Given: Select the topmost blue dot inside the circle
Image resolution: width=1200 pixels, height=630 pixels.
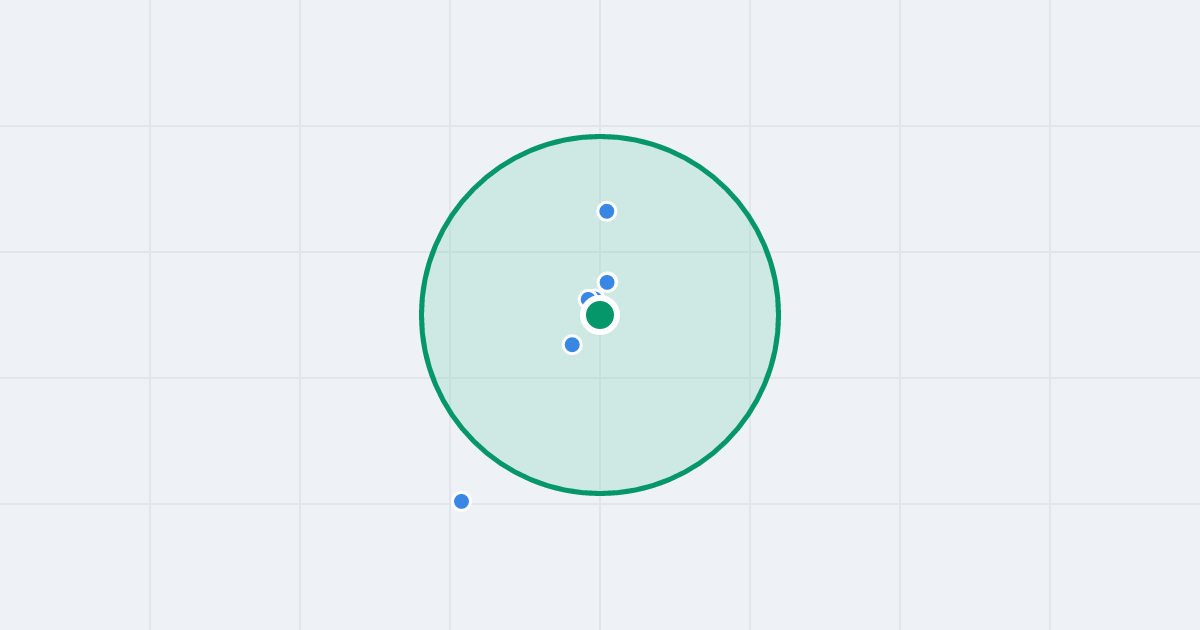Looking at the screenshot, I should 607,211.
